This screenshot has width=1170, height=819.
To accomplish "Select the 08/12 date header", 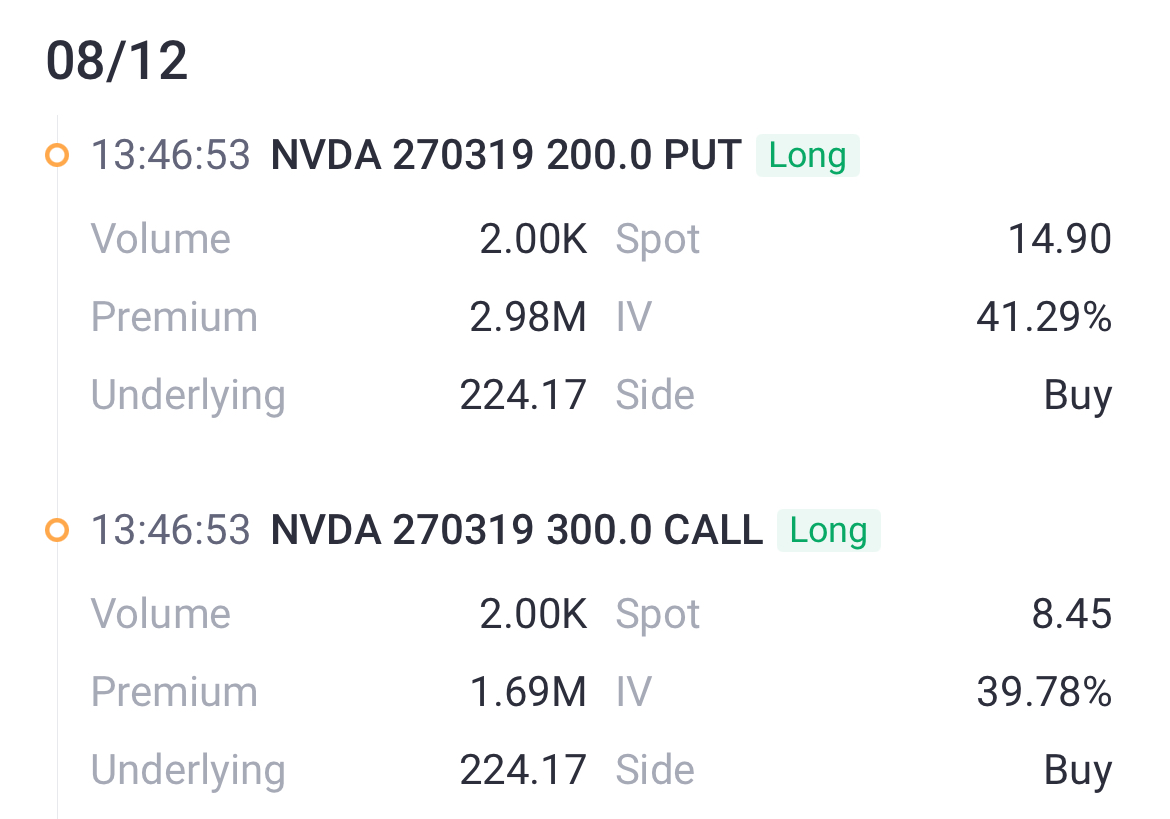I will tap(117, 60).
